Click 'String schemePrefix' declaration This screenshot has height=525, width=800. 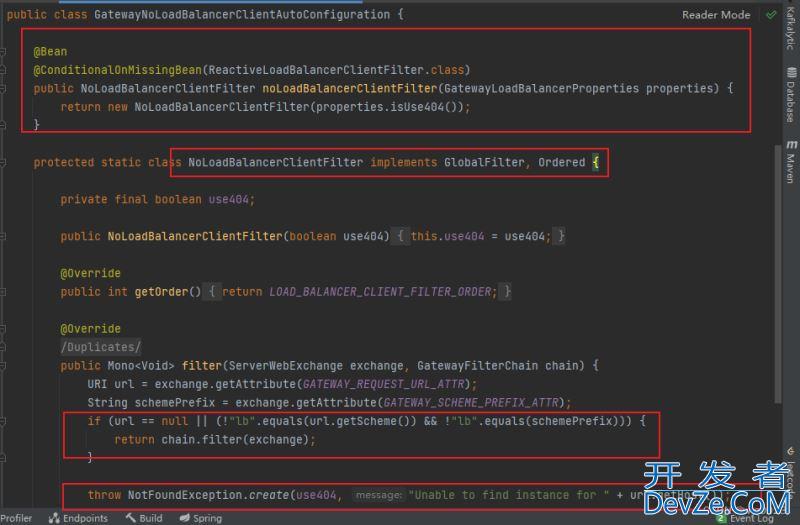tap(151, 403)
